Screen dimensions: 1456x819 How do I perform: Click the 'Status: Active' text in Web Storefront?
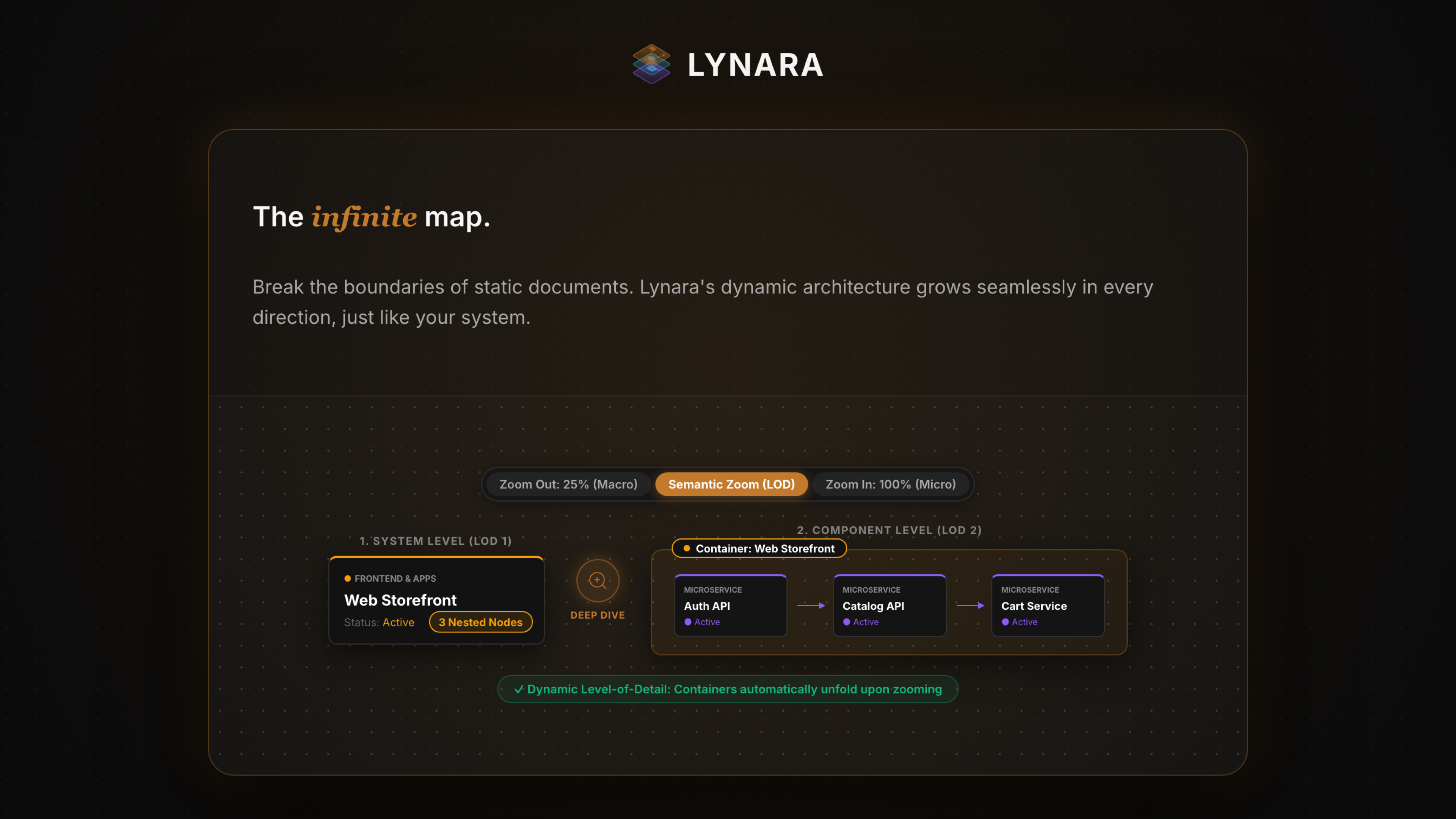(379, 622)
